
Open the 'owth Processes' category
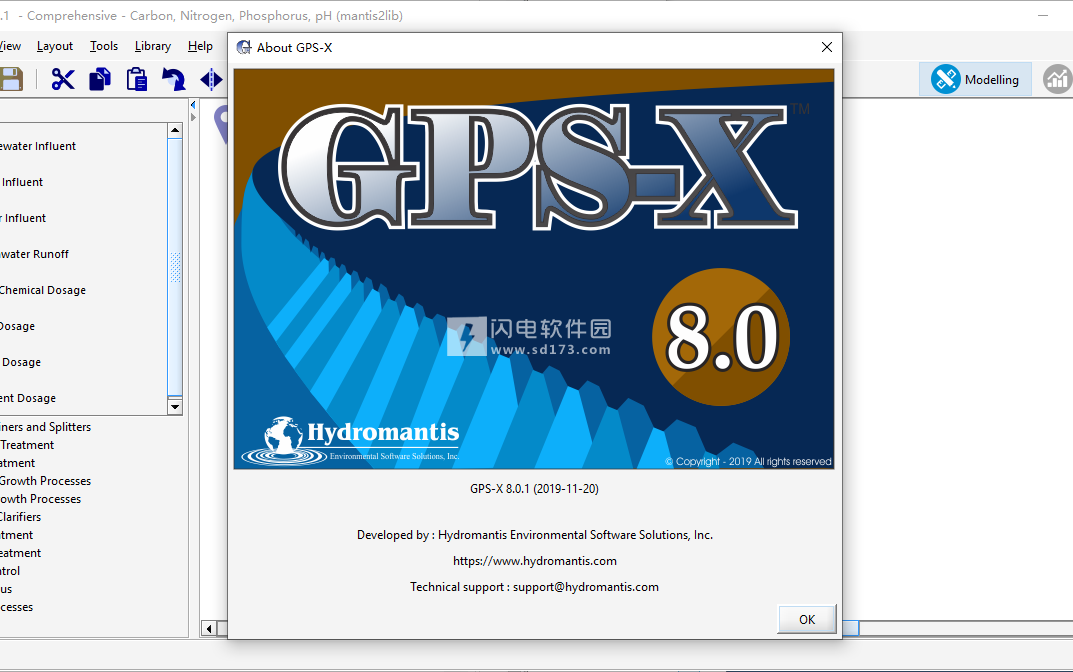pos(40,499)
